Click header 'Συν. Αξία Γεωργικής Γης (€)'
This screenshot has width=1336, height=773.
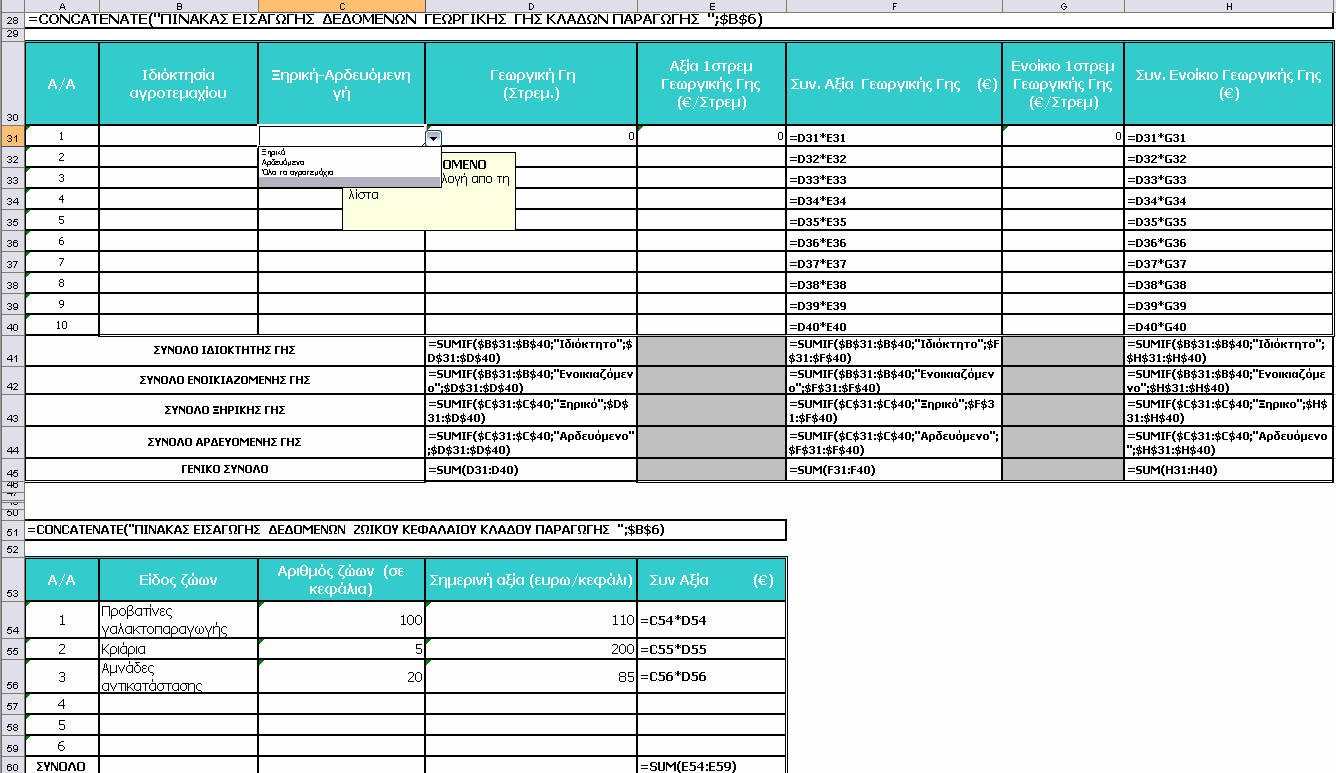tap(894, 84)
